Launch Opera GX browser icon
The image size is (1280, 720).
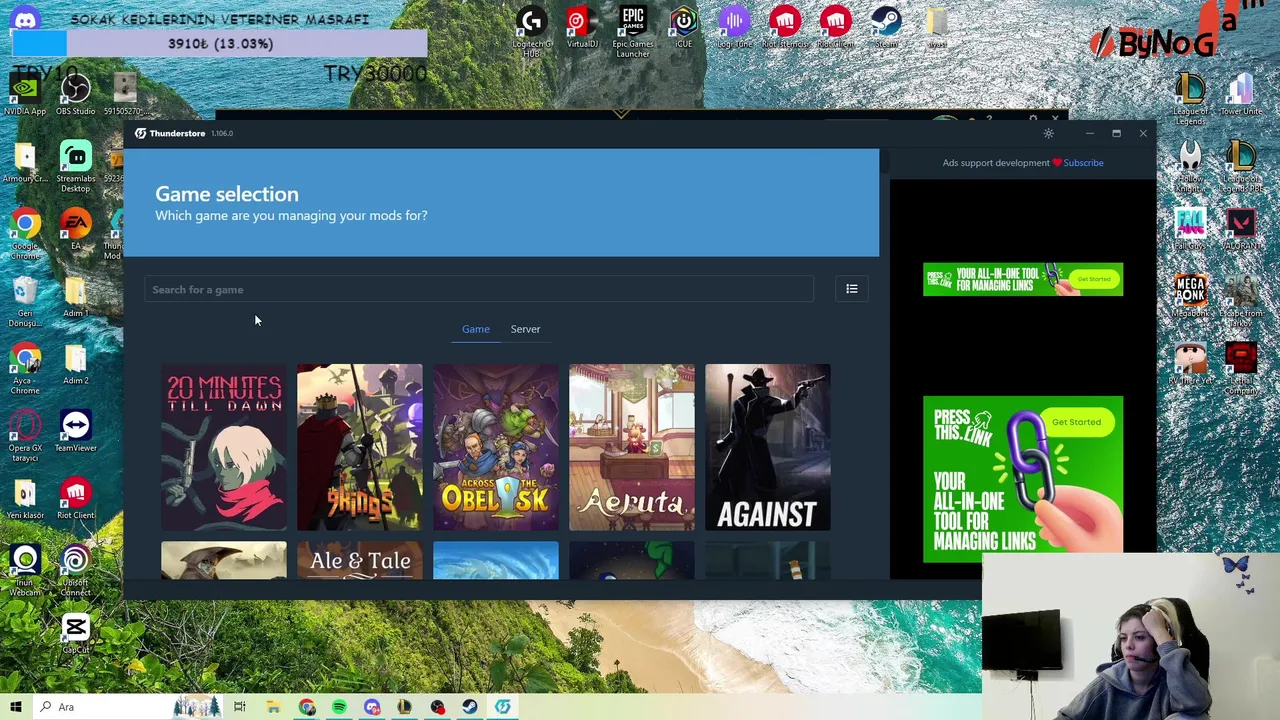(x=25, y=435)
